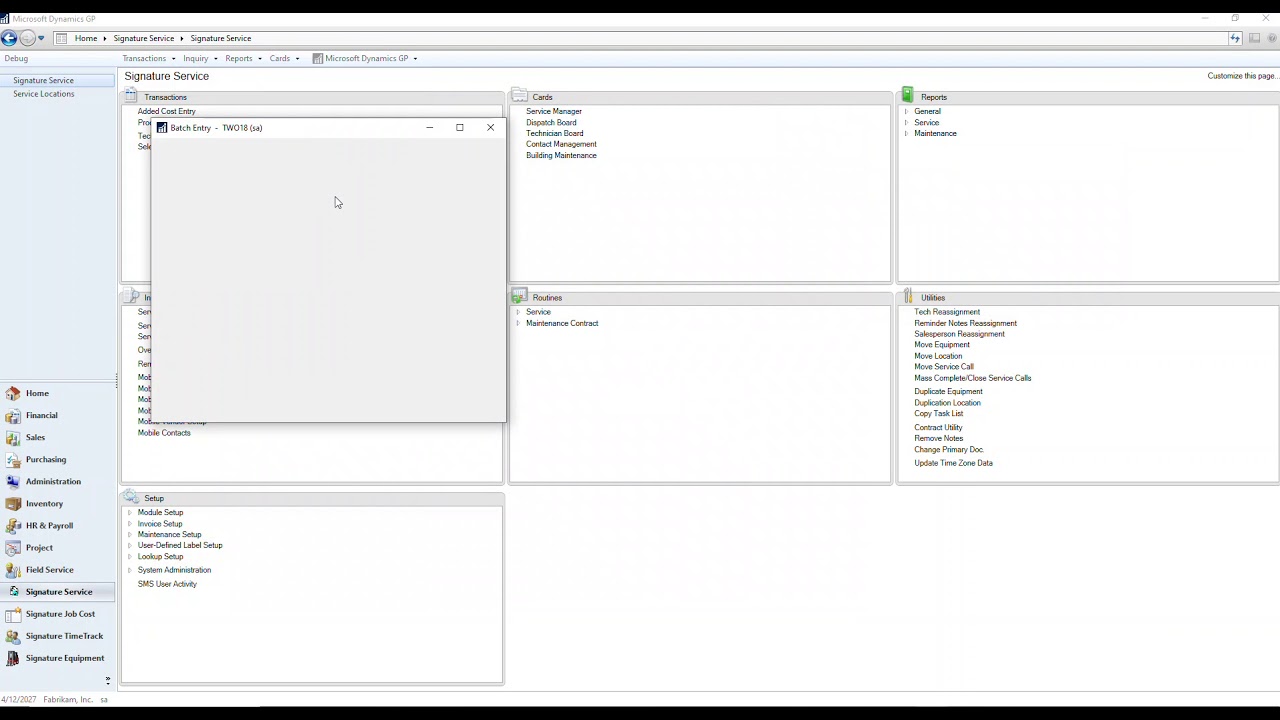Expand Maintenance Setup
Viewport: 1280px width, 720px height.
coord(130,534)
